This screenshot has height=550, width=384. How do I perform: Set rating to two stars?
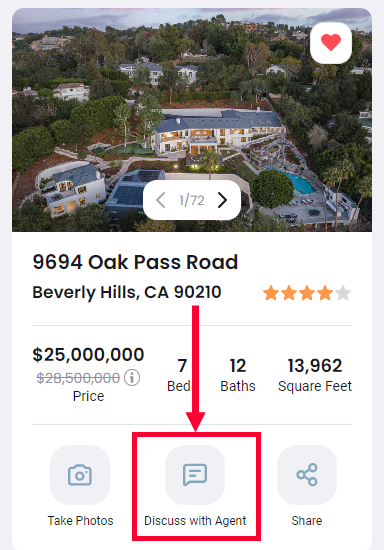click(x=289, y=293)
